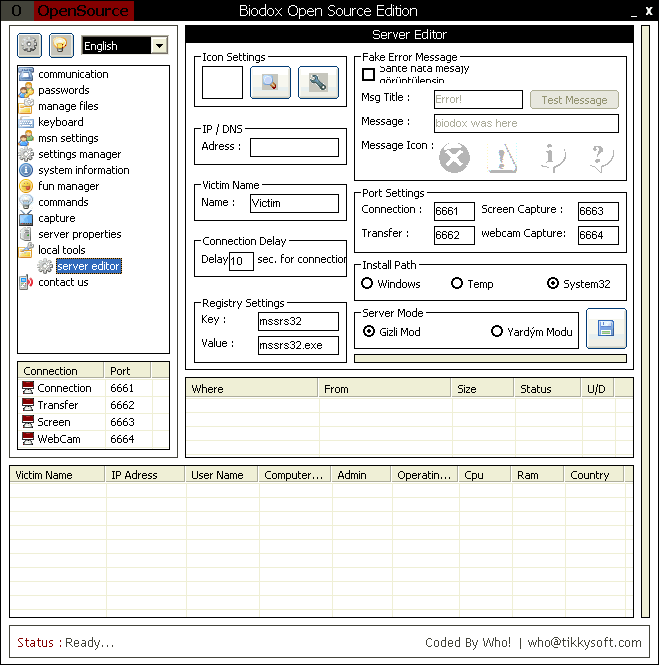
Task: Click the light bulb icon beside language selector
Action: point(61,45)
